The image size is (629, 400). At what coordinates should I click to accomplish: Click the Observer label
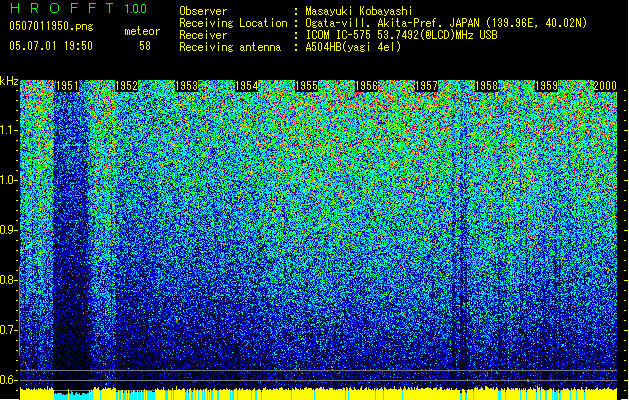click(x=203, y=11)
